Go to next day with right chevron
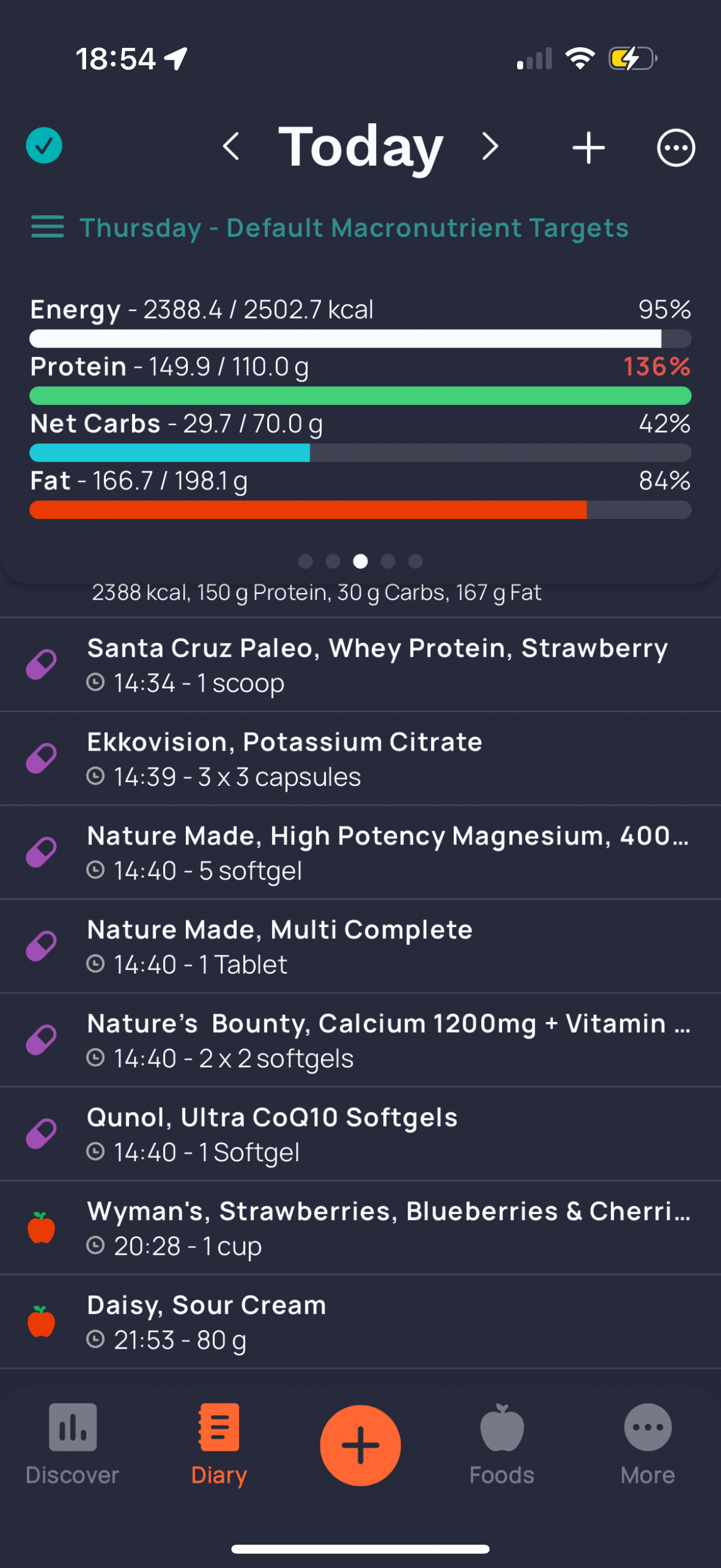721x1568 pixels. [x=490, y=147]
